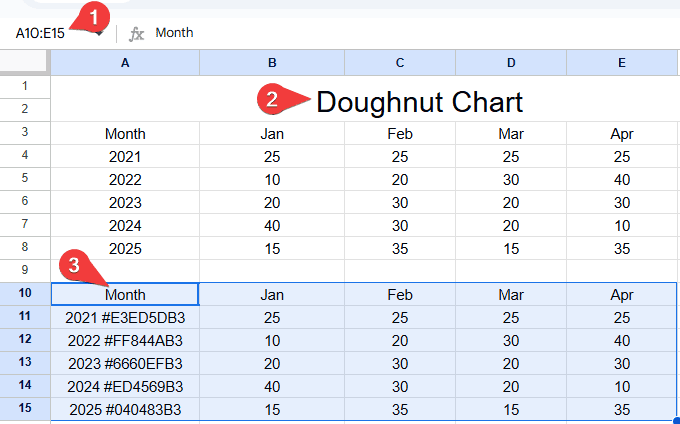Click the fill handle at the selection corner
This screenshot has width=680, height=424.
click(676, 420)
